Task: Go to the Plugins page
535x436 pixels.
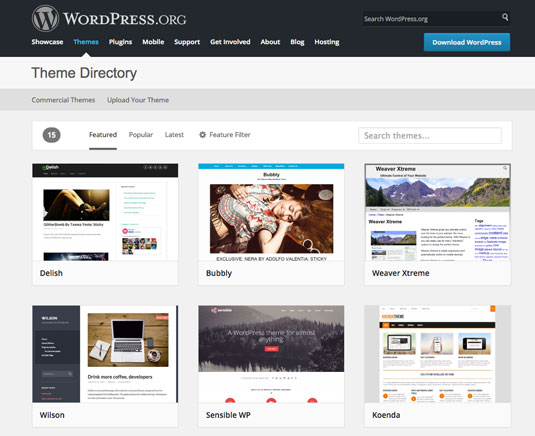Action: pyautogui.click(x=120, y=42)
